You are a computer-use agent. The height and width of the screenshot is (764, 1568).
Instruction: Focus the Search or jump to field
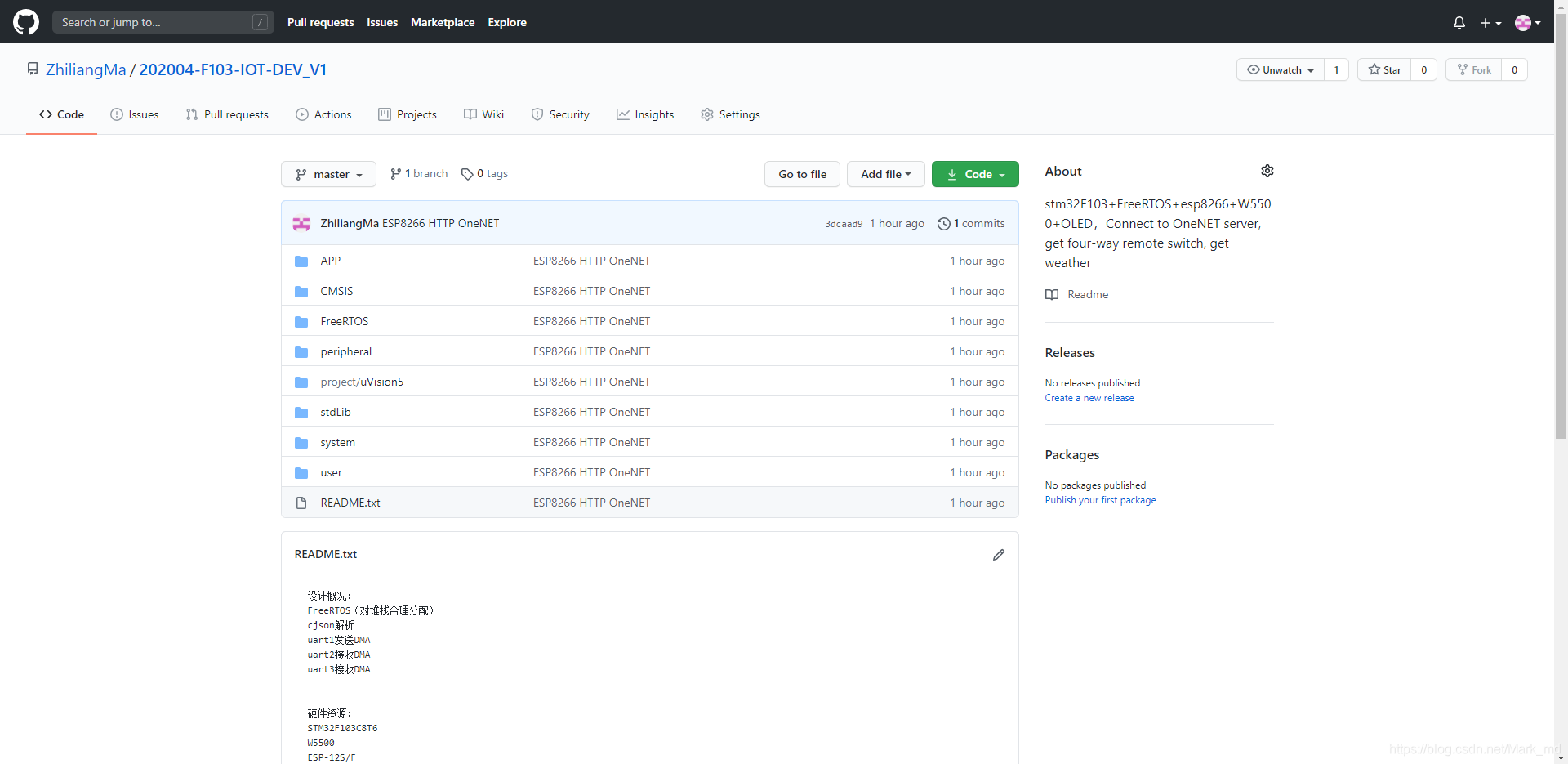tap(163, 22)
